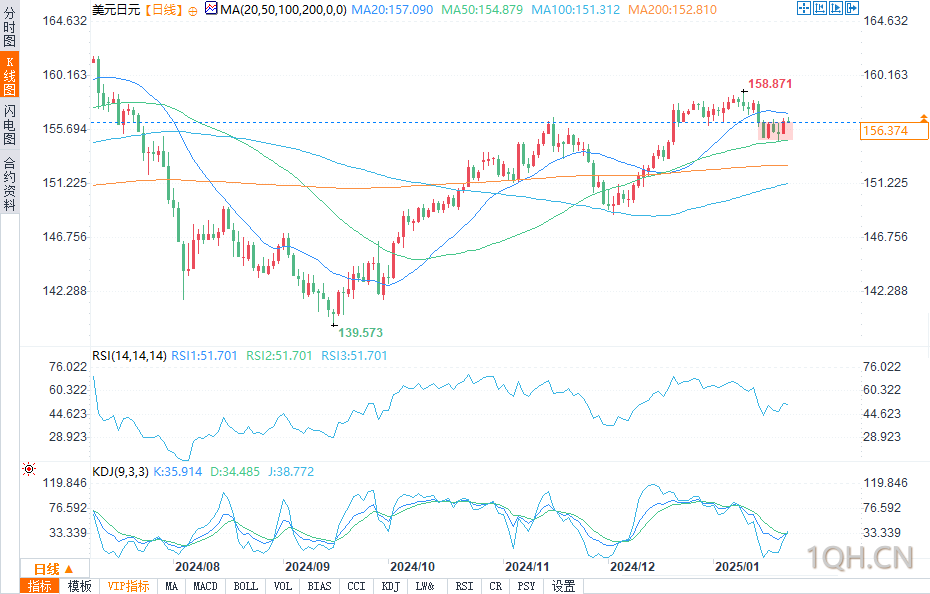Click the RSI2:51.701 value

[279, 356]
